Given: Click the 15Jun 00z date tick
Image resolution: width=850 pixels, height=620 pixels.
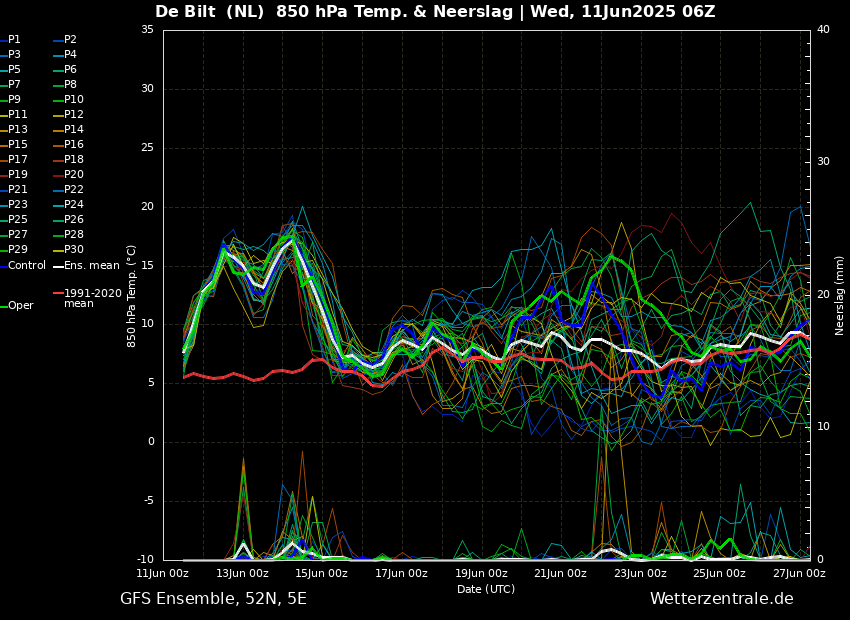Looking at the screenshot, I should pos(321,573).
